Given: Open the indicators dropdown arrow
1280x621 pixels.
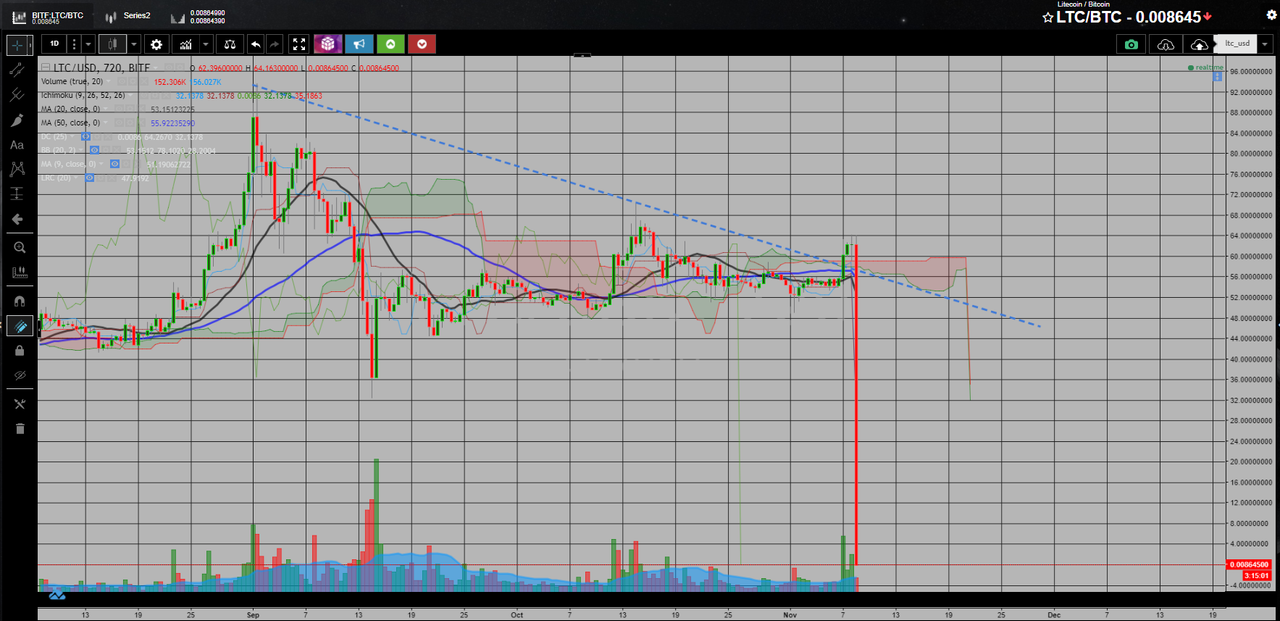Looking at the screenshot, I should tap(205, 44).
